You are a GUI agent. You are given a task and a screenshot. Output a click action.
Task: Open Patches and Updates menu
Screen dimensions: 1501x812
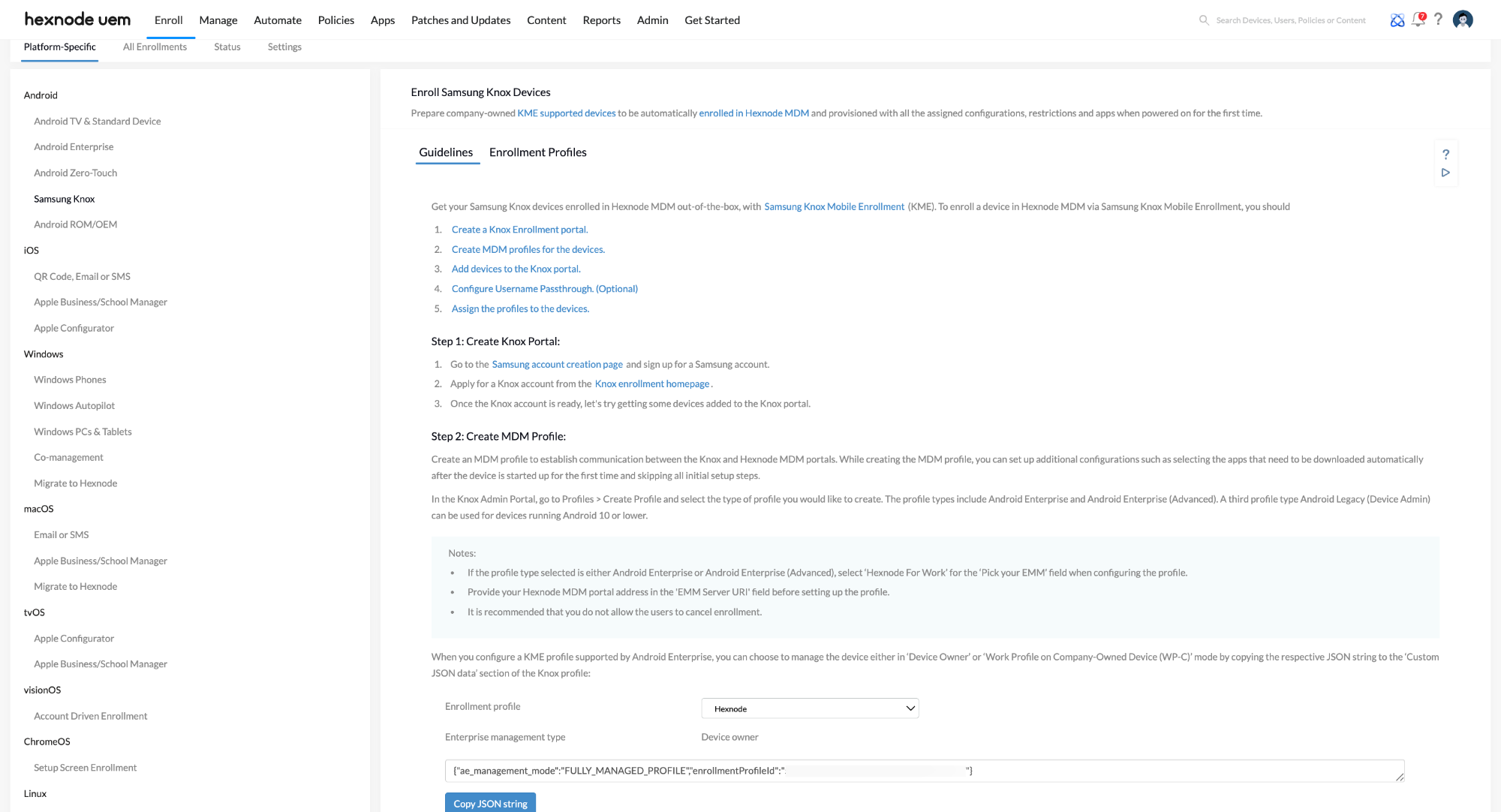(461, 20)
